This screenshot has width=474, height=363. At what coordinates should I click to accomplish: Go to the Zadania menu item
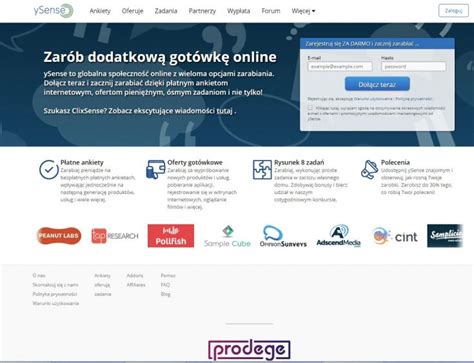[x=166, y=11]
